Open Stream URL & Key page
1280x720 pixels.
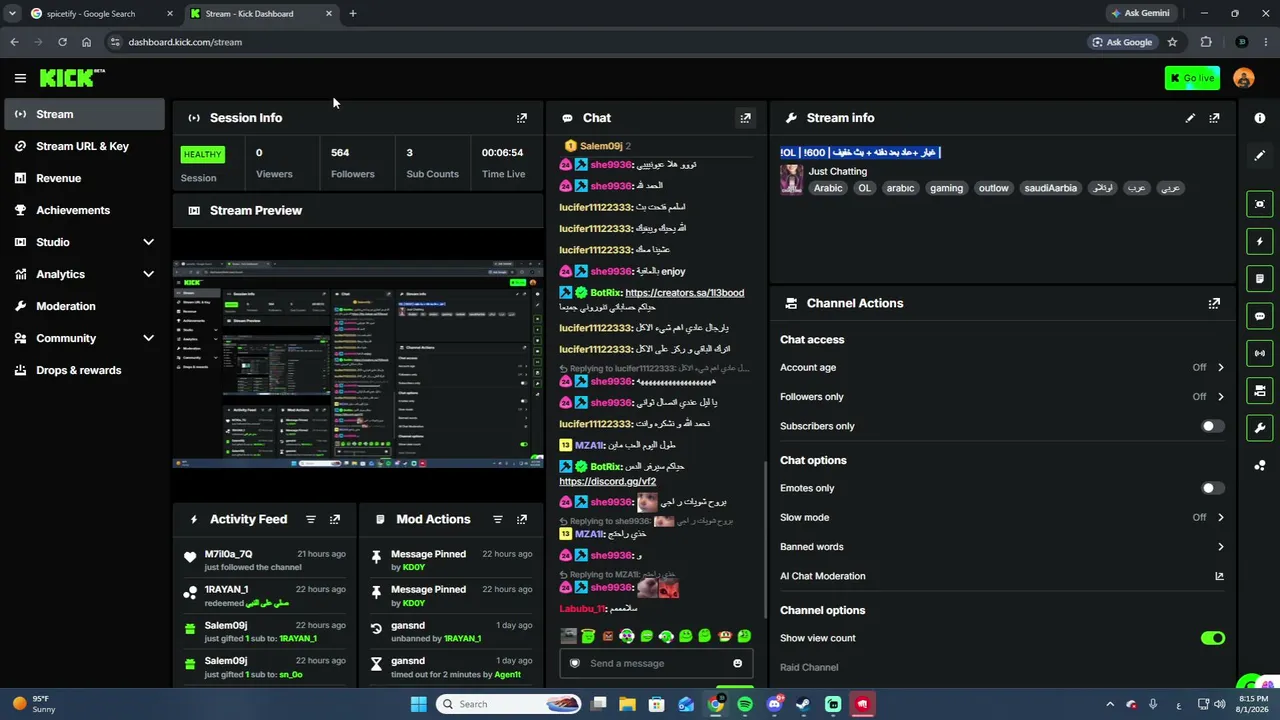click(85, 146)
